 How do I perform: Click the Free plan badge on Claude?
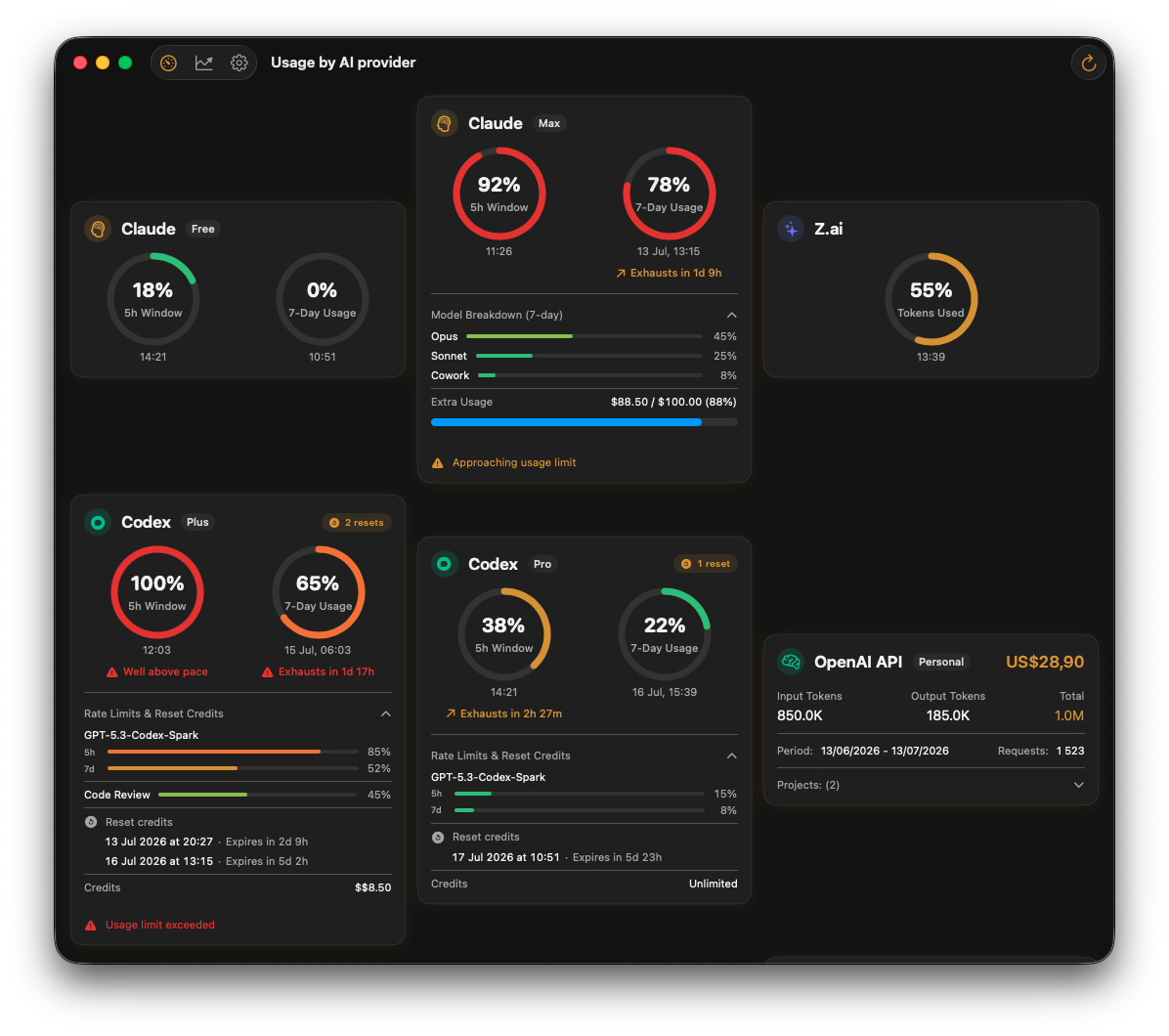(202, 229)
